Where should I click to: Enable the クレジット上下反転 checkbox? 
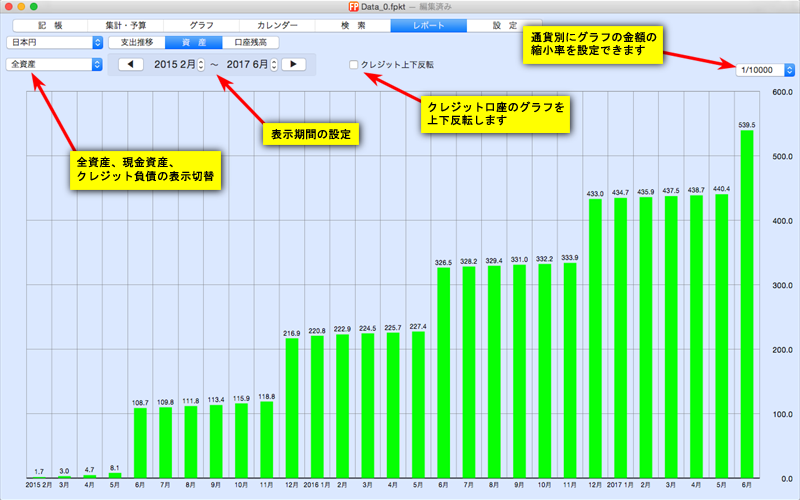[x=353, y=65]
